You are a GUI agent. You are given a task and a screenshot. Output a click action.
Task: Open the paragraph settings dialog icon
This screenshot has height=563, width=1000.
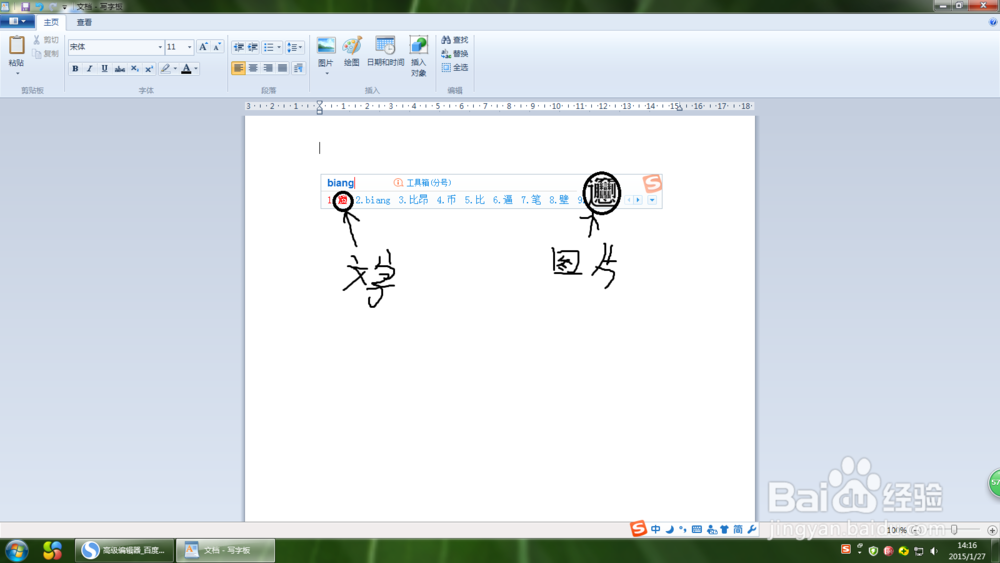(298, 68)
